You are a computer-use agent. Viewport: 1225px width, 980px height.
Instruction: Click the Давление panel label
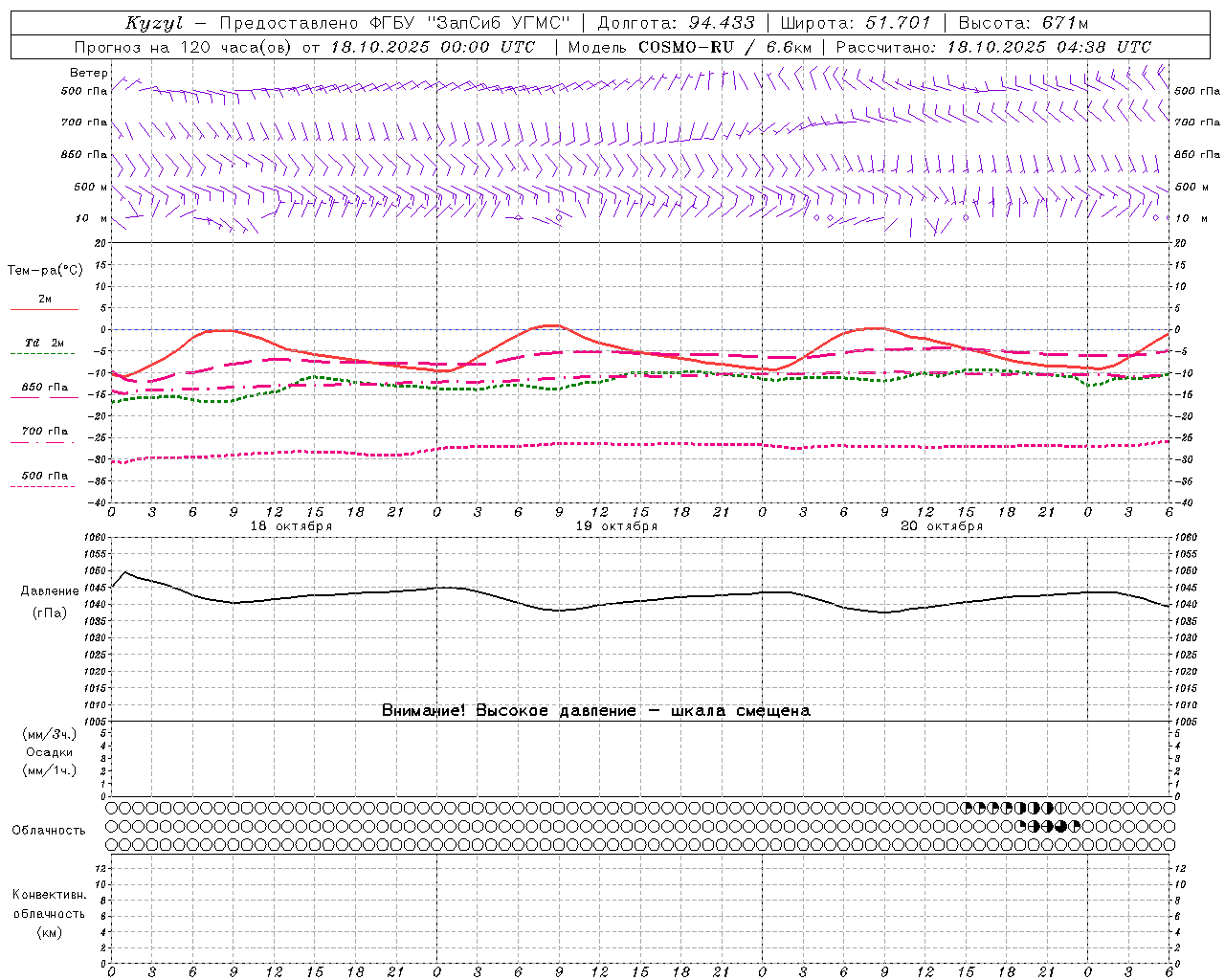coord(50,591)
